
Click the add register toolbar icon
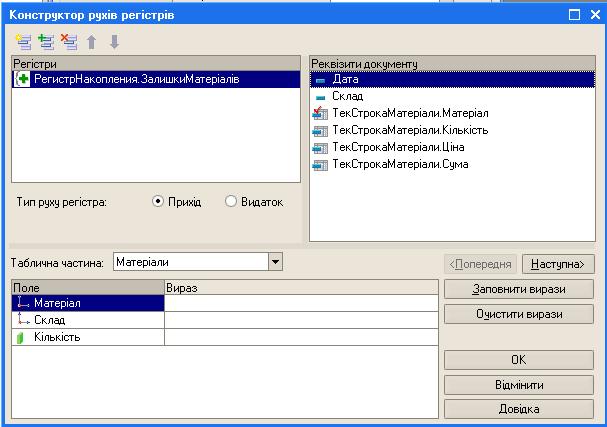pyautogui.click(x=46, y=42)
